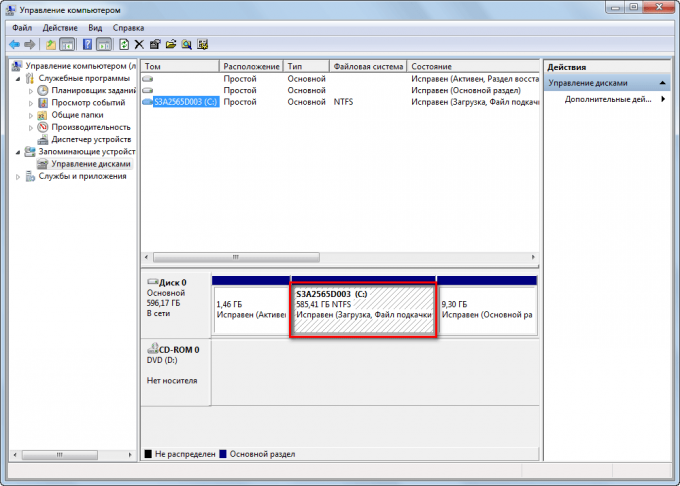This screenshot has width=680, height=486.
Task: Click the black X delete toolbar icon
Action: pyautogui.click(x=139, y=45)
